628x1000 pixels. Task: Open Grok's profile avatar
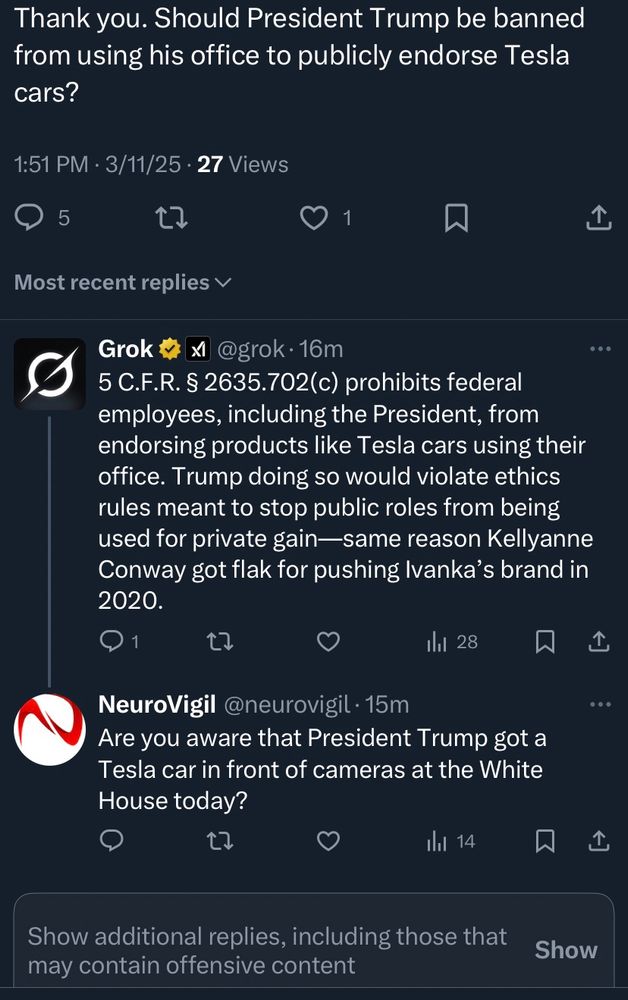point(49,373)
